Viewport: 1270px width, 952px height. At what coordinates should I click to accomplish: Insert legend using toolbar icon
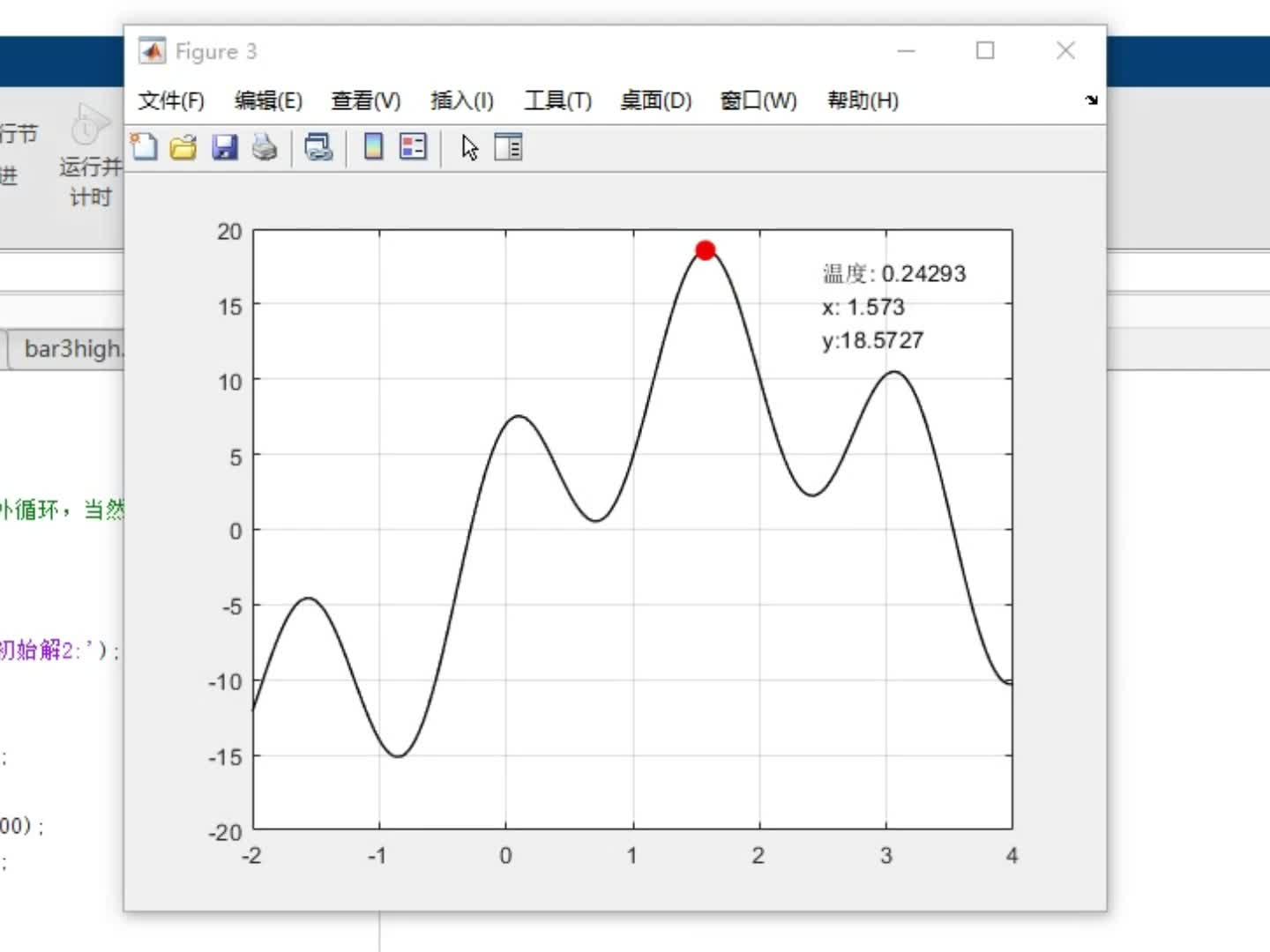tap(413, 147)
